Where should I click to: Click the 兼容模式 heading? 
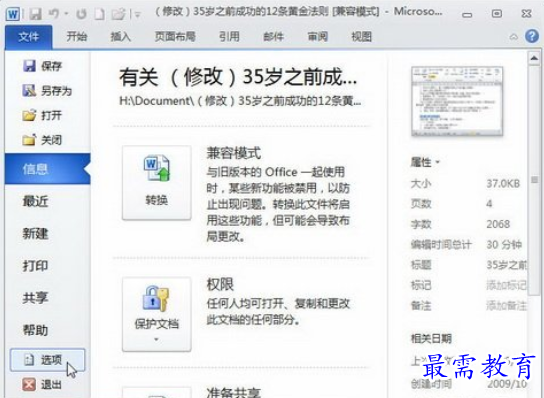(x=233, y=153)
